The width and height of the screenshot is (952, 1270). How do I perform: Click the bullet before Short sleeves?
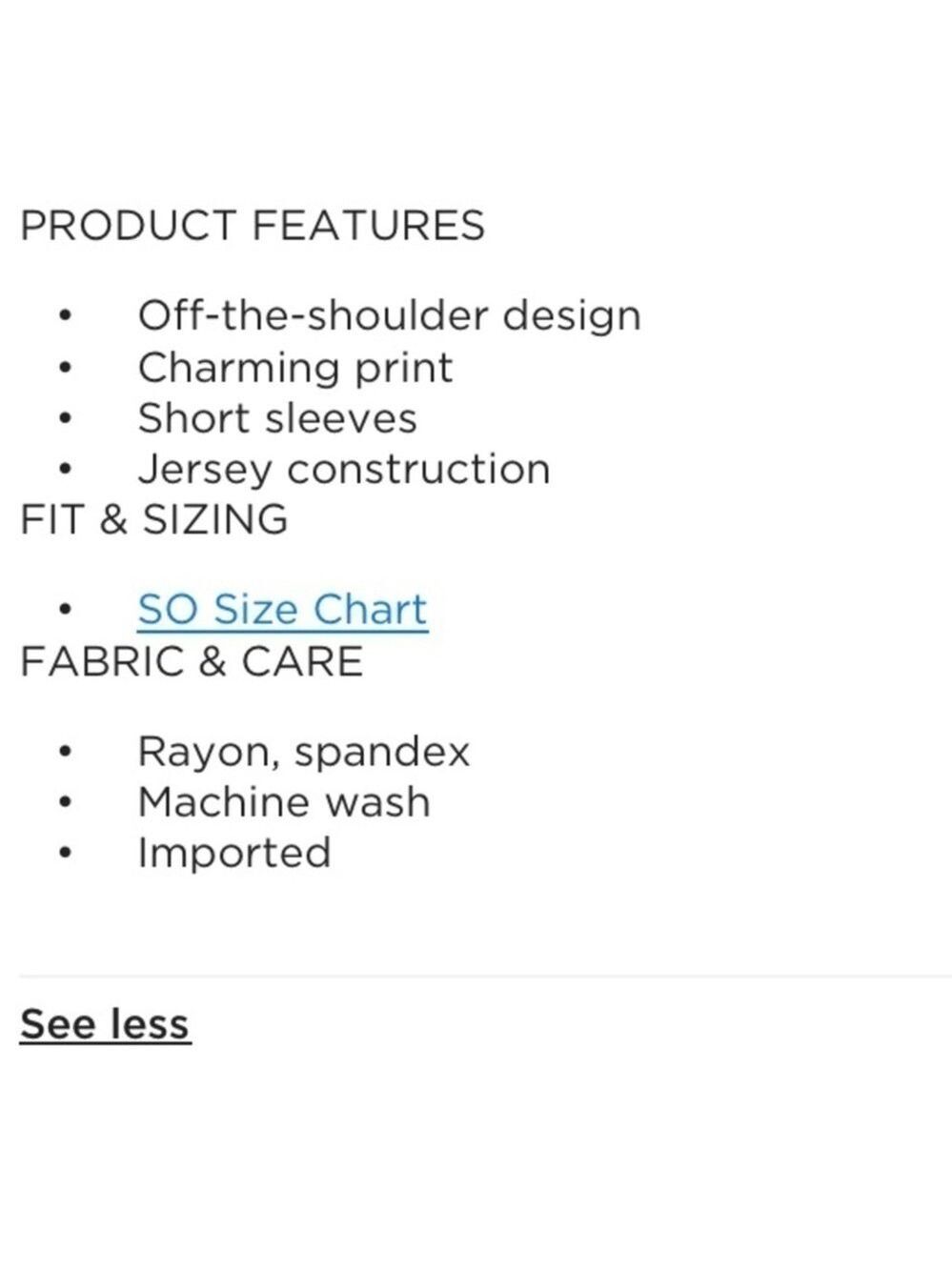tap(65, 417)
